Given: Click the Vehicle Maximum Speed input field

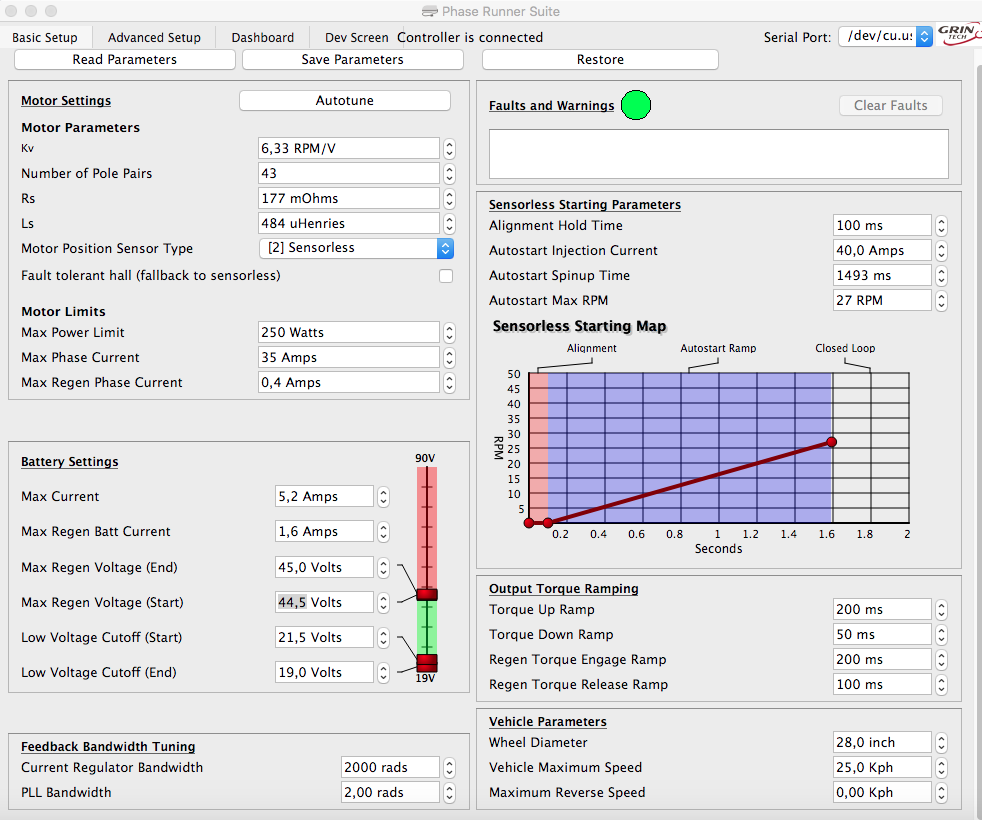Looking at the screenshot, I should coord(881,767).
